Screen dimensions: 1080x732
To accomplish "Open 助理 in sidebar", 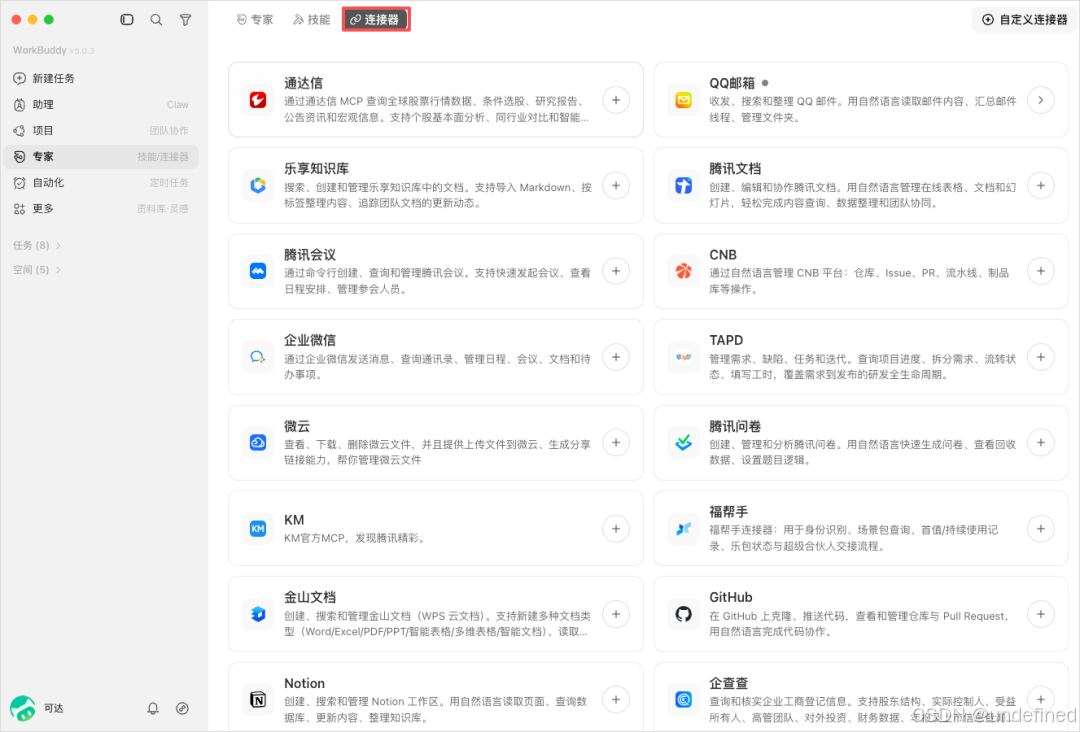I will pos(101,104).
